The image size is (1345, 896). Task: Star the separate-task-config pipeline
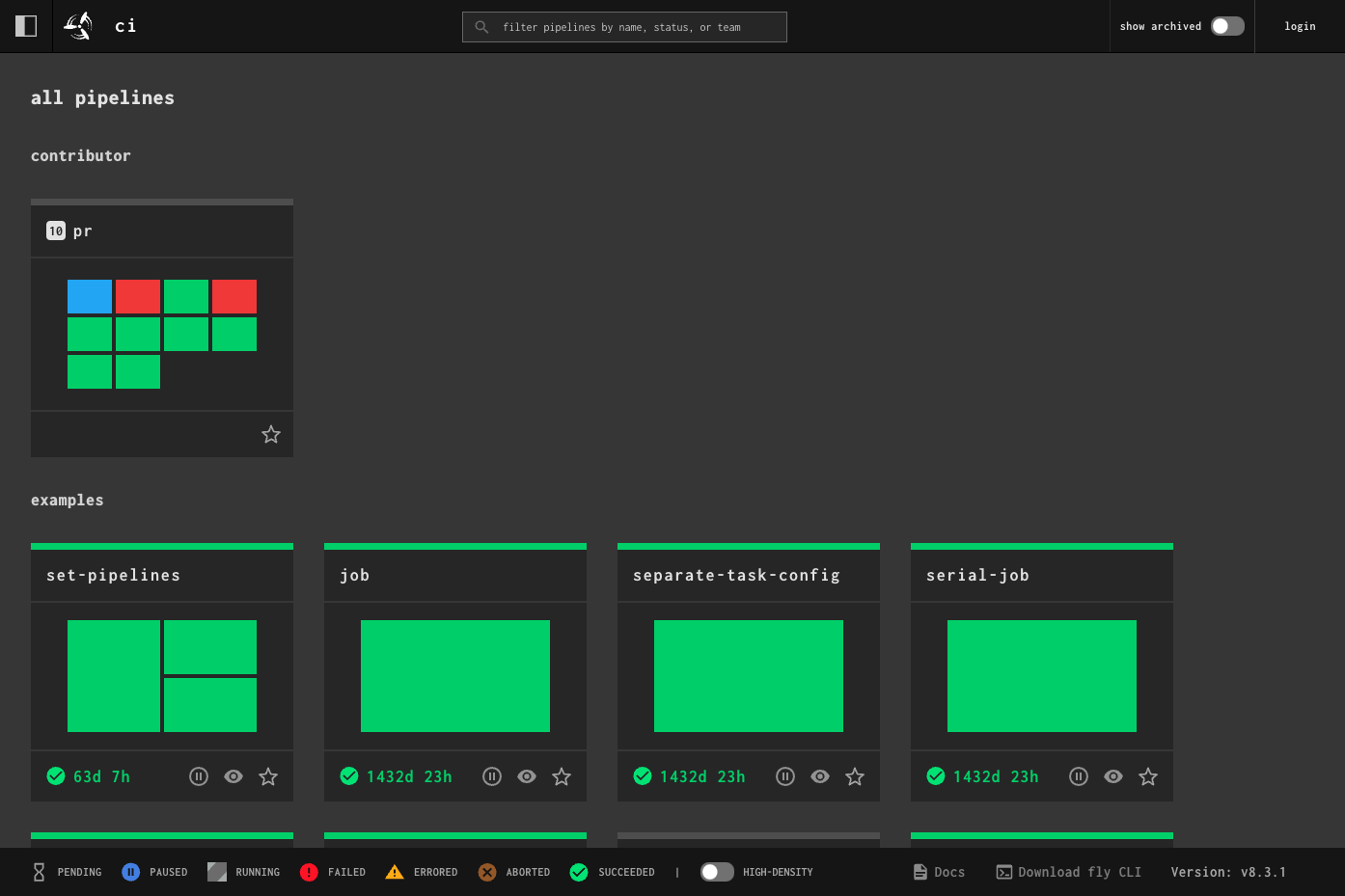coord(855,776)
